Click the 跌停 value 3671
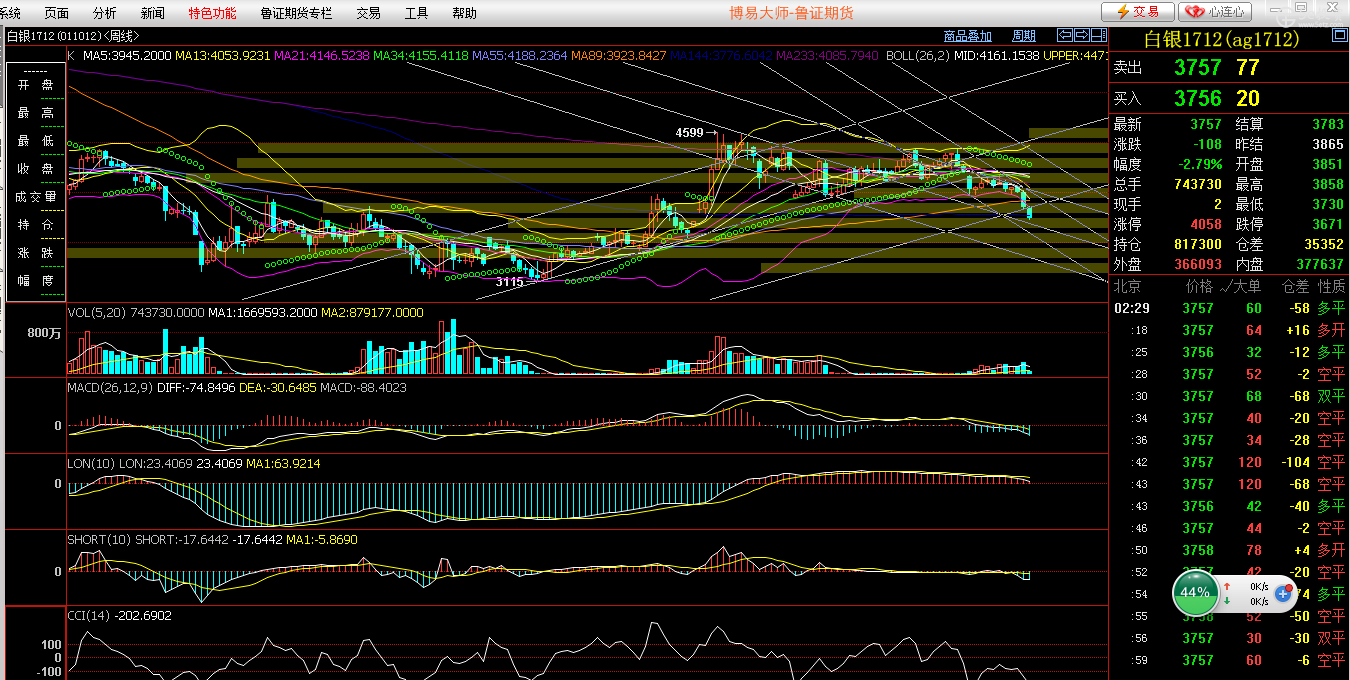 pos(1328,224)
